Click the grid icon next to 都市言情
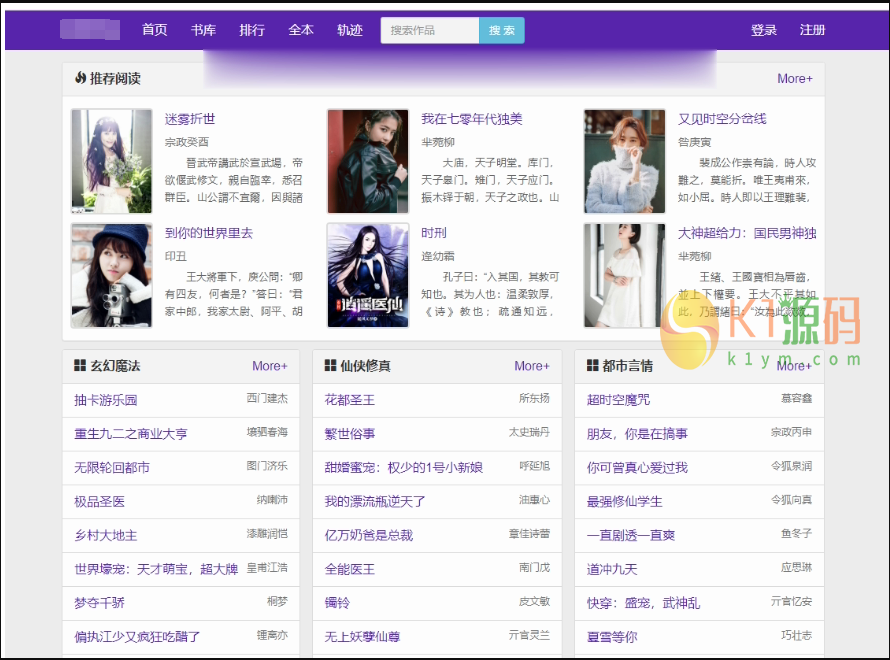Image resolution: width=890 pixels, height=660 pixels. coord(592,366)
